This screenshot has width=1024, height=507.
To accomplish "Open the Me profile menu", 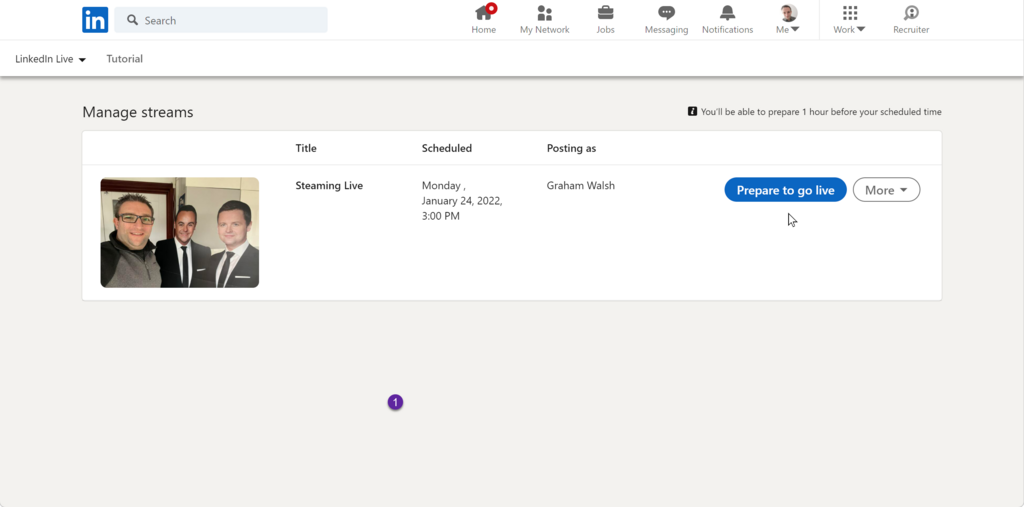I will click(x=788, y=20).
